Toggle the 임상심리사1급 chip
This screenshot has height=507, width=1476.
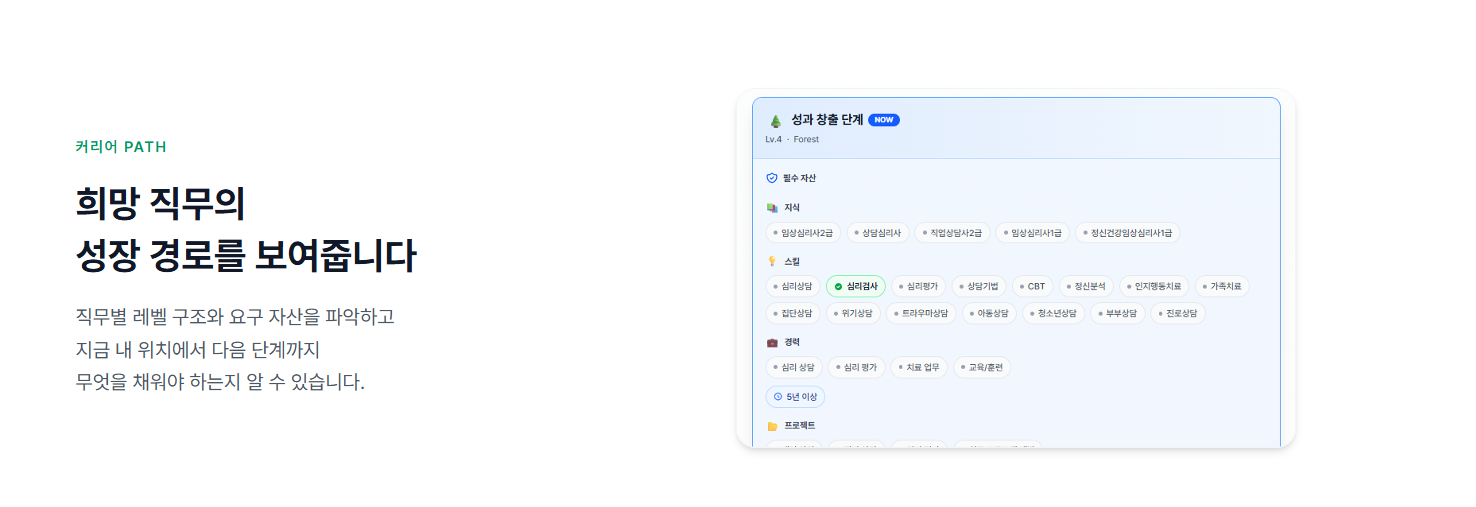(x=1032, y=233)
